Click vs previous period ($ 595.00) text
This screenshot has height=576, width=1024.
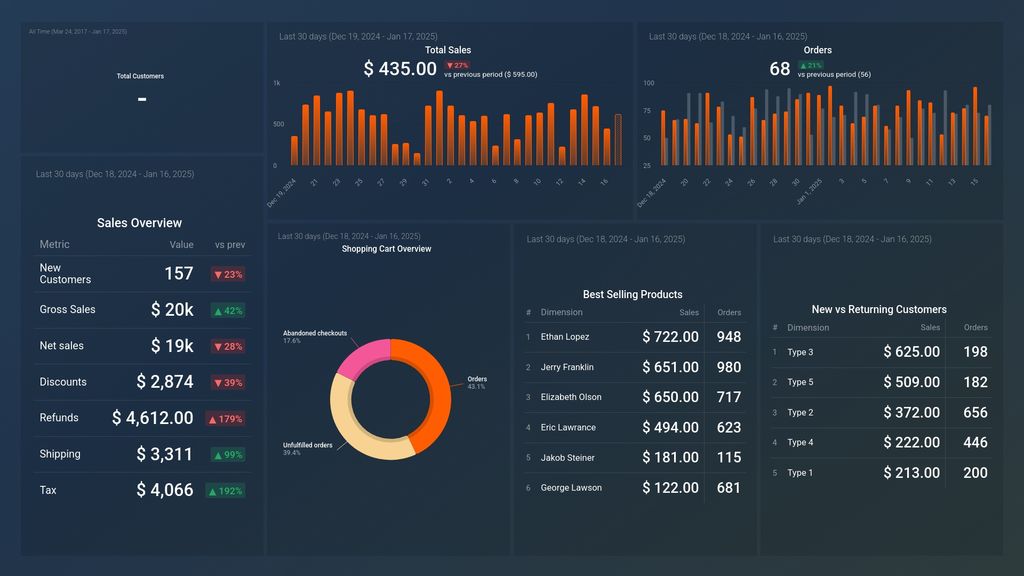pos(490,74)
